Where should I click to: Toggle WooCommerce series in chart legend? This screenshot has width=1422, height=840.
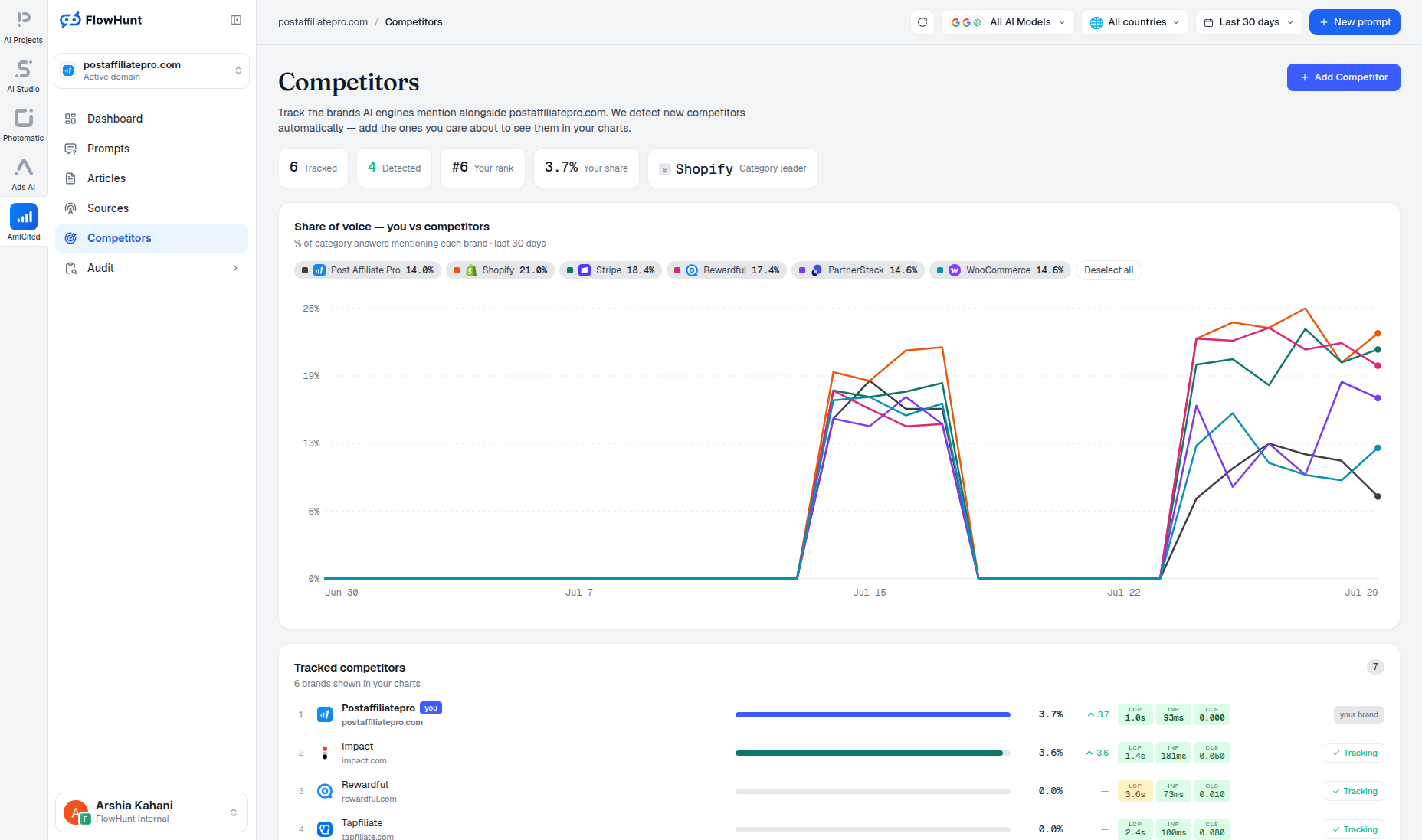1001,270
